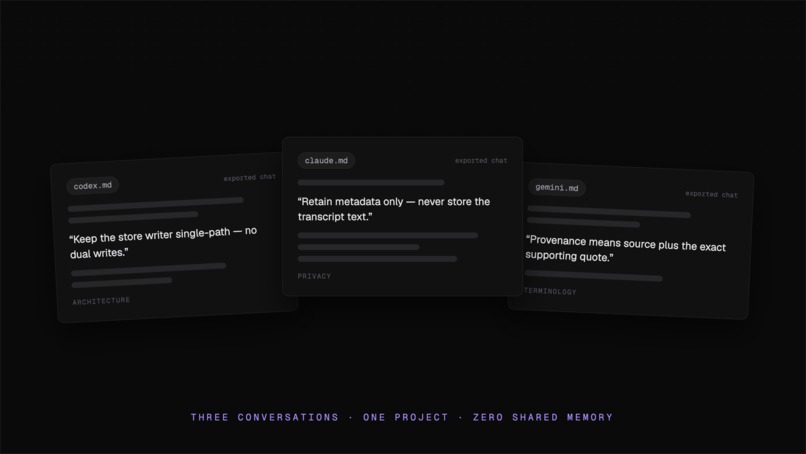The height and width of the screenshot is (454, 806).
Task: Select the 'Provenance means source' quote
Action: click(625, 248)
